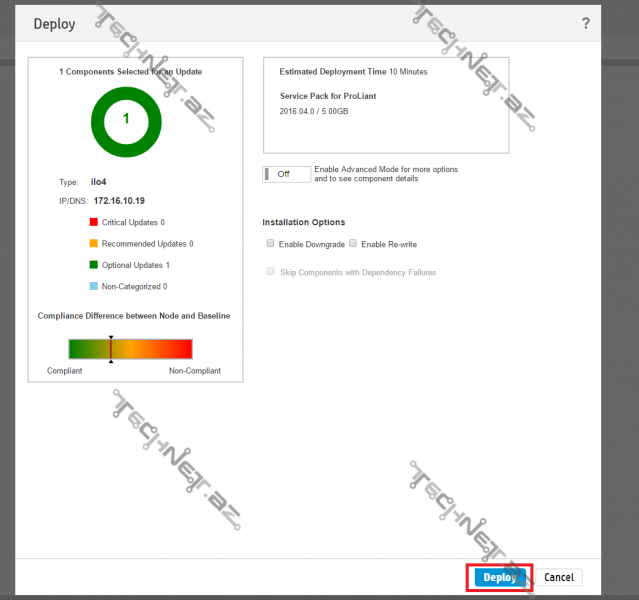
Task: Click the blue Non-Categorized legend square
Action: (x=93, y=285)
